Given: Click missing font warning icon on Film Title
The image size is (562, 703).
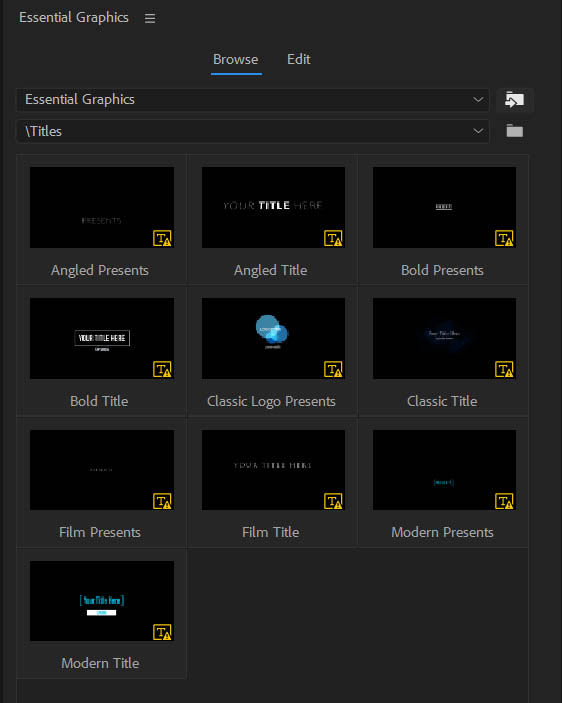Looking at the screenshot, I should pos(333,501).
